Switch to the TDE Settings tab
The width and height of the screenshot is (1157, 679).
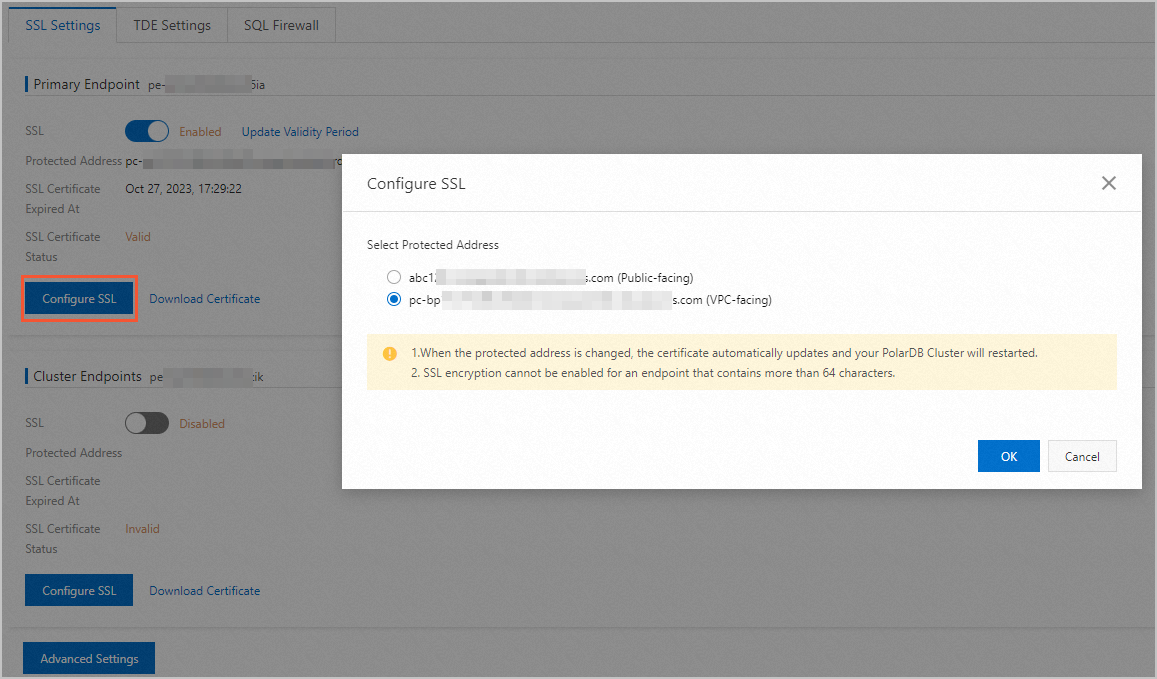pyautogui.click(x=172, y=25)
